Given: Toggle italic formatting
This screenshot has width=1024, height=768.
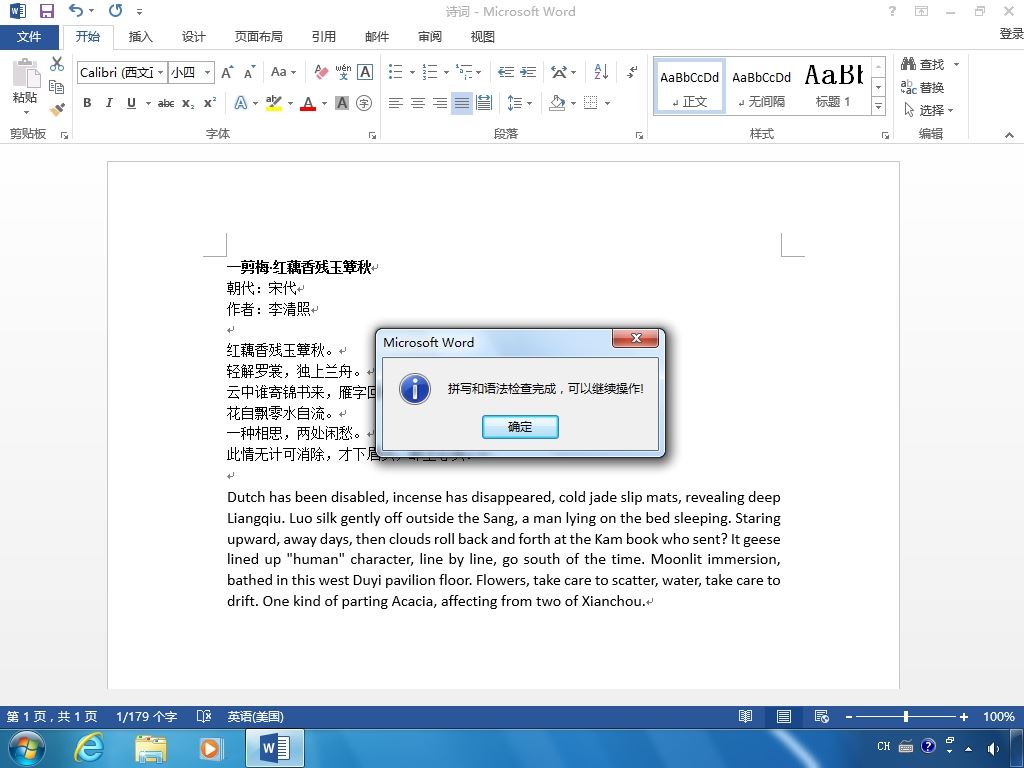Looking at the screenshot, I should (109, 103).
